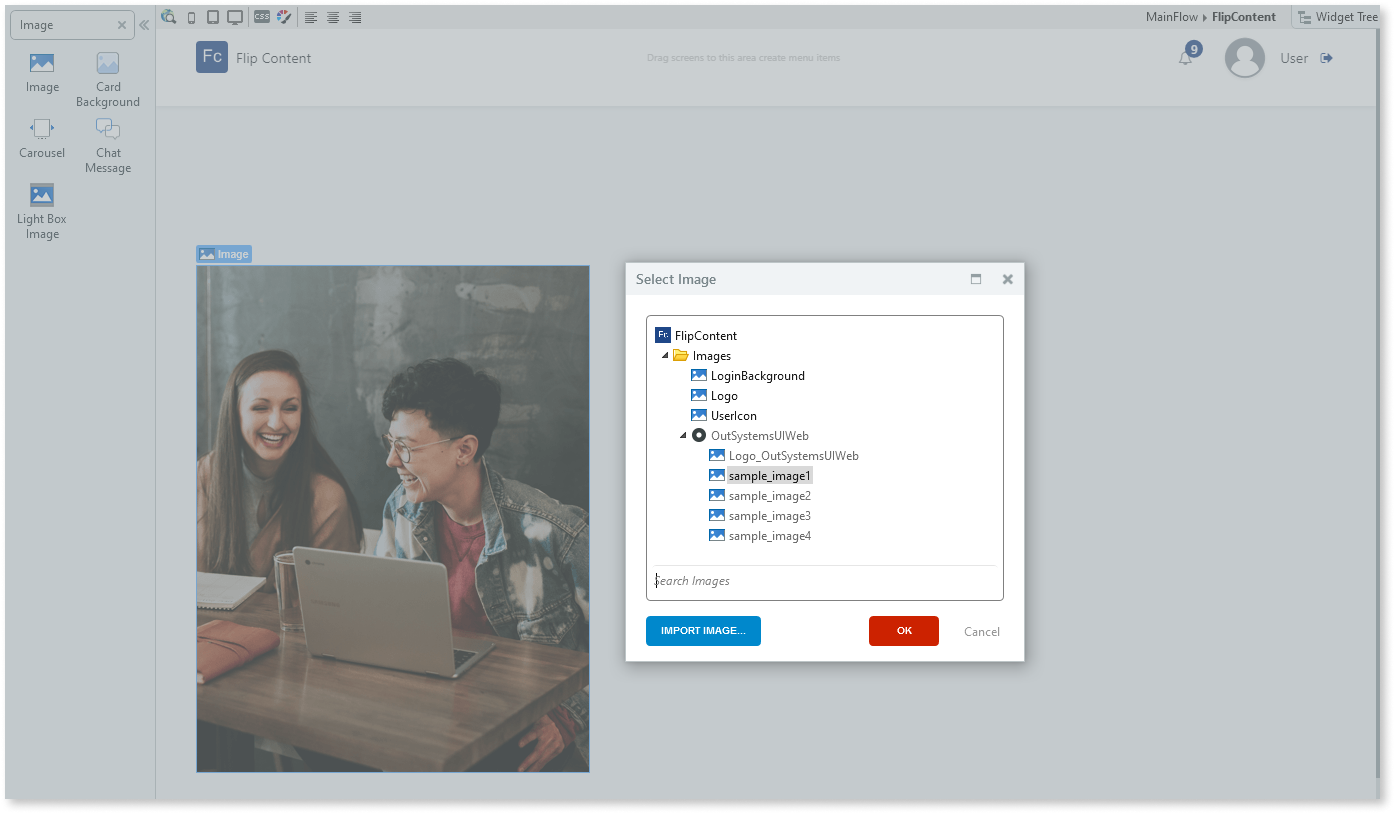The width and height of the screenshot is (1395, 814).
Task: Click the IMPORT IMAGE button
Action: 703,631
